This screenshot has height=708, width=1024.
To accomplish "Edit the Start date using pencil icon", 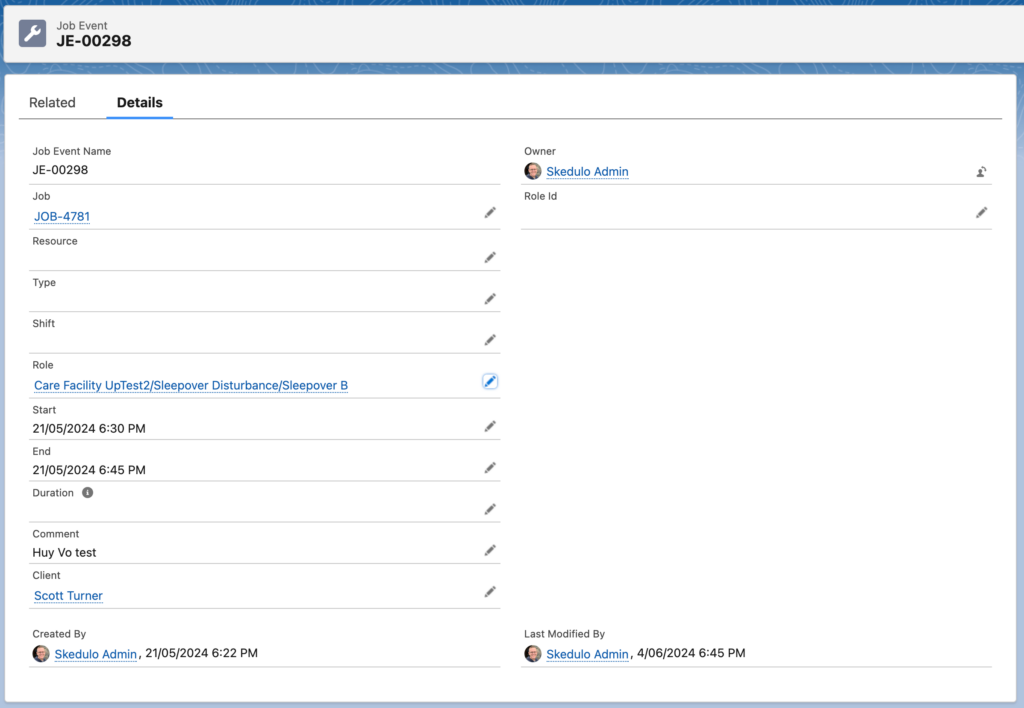I will (490, 426).
